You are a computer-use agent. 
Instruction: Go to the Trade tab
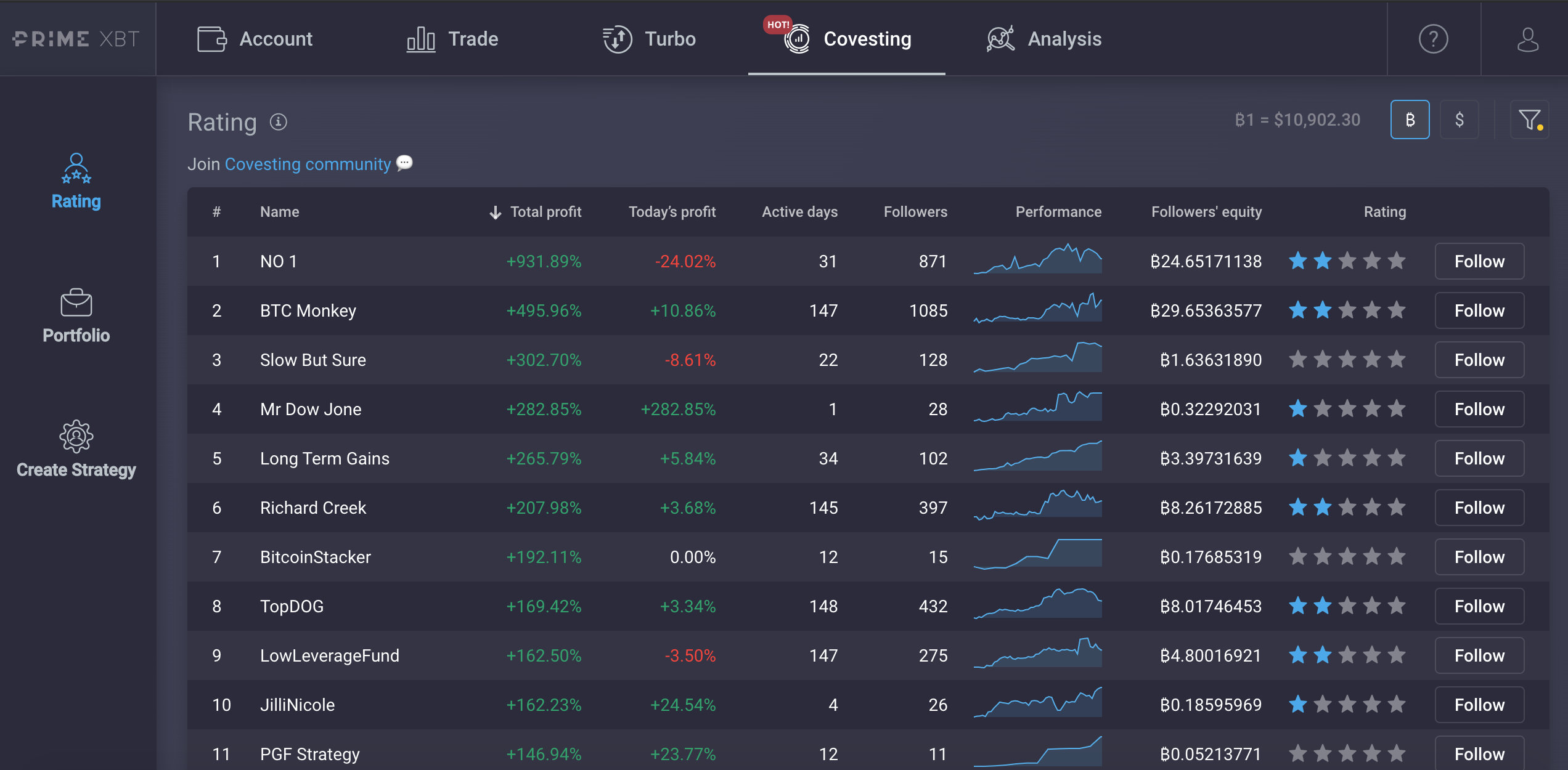(x=452, y=39)
